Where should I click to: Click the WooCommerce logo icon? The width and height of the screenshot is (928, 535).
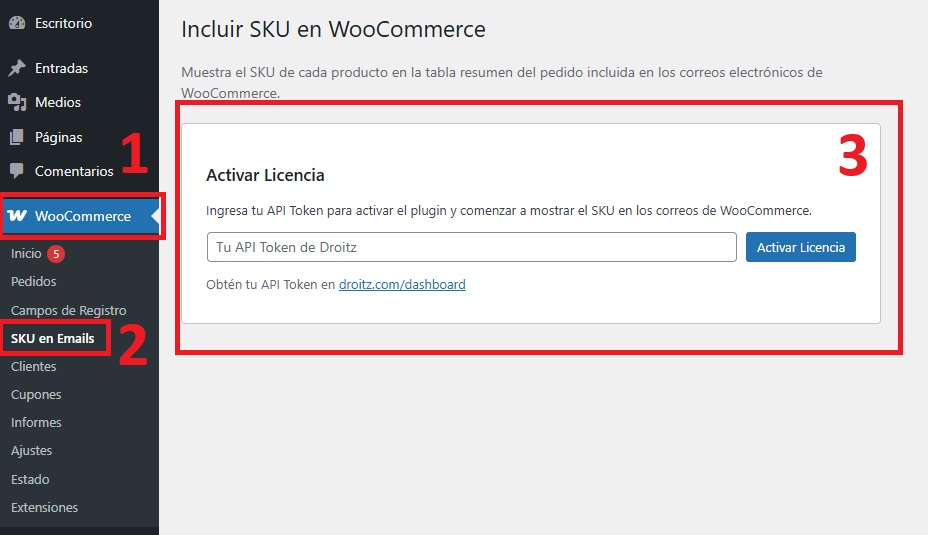(x=17, y=216)
